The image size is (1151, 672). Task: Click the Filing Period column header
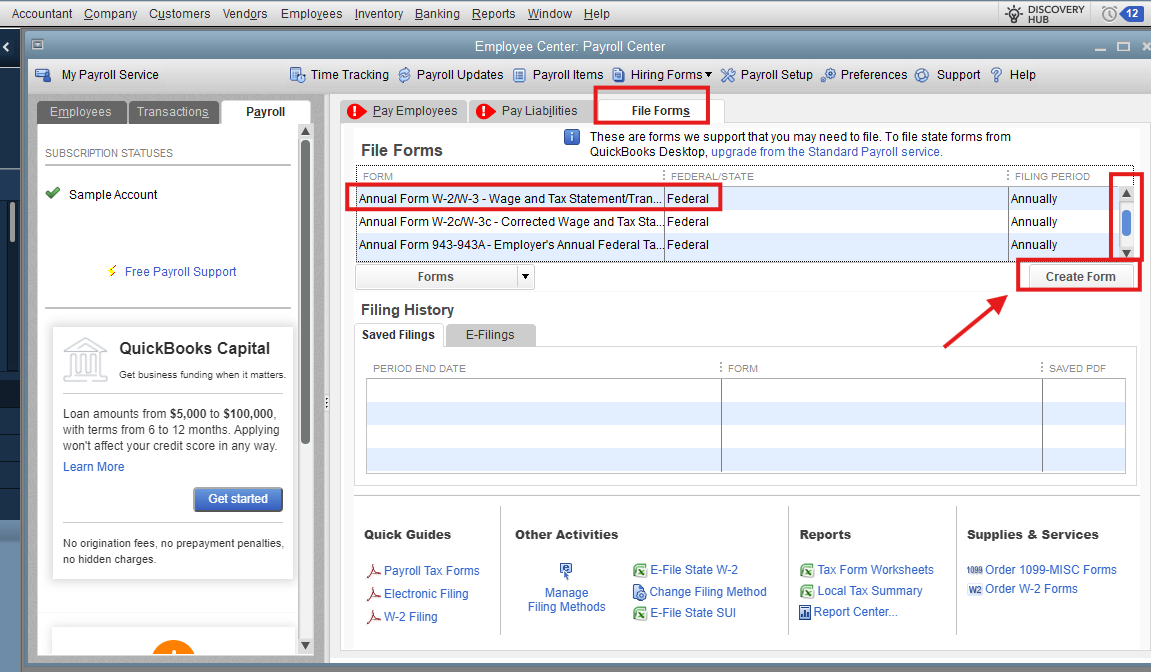tap(1052, 176)
